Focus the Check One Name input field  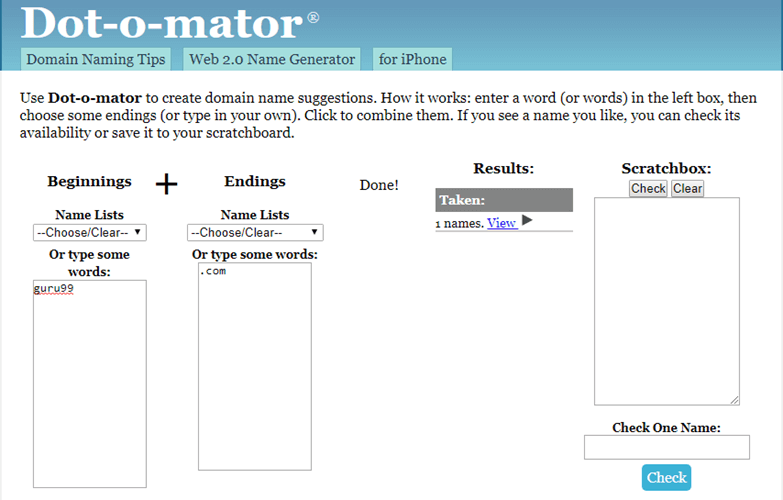667,447
